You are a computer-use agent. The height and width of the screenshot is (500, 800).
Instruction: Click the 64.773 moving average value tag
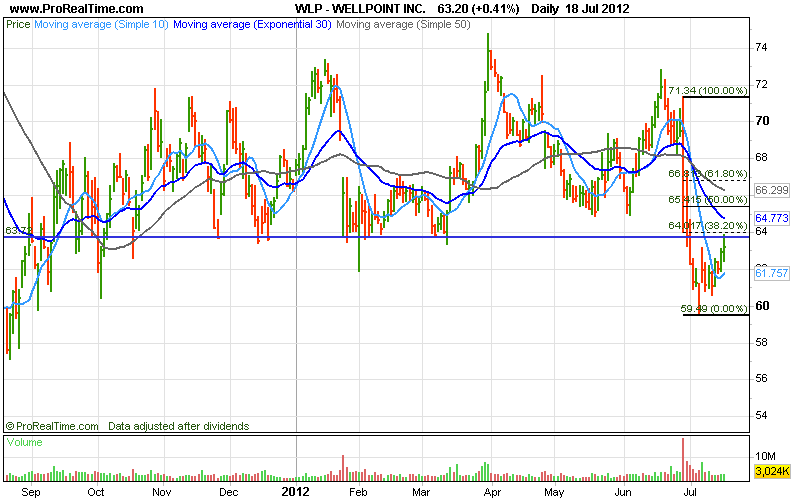pos(771,218)
